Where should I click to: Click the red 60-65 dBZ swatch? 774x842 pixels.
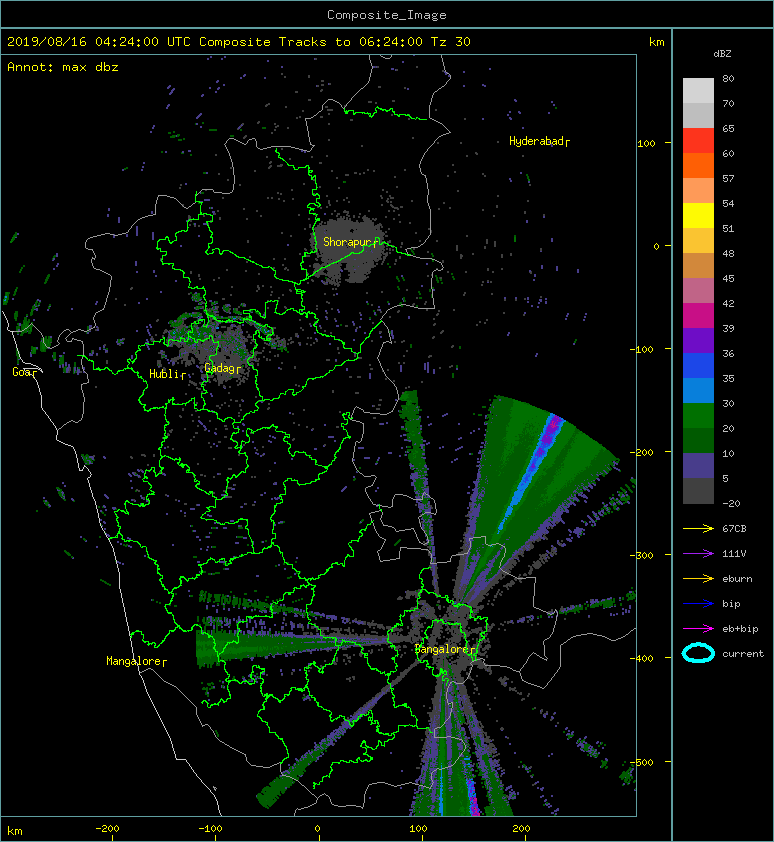(x=698, y=140)
